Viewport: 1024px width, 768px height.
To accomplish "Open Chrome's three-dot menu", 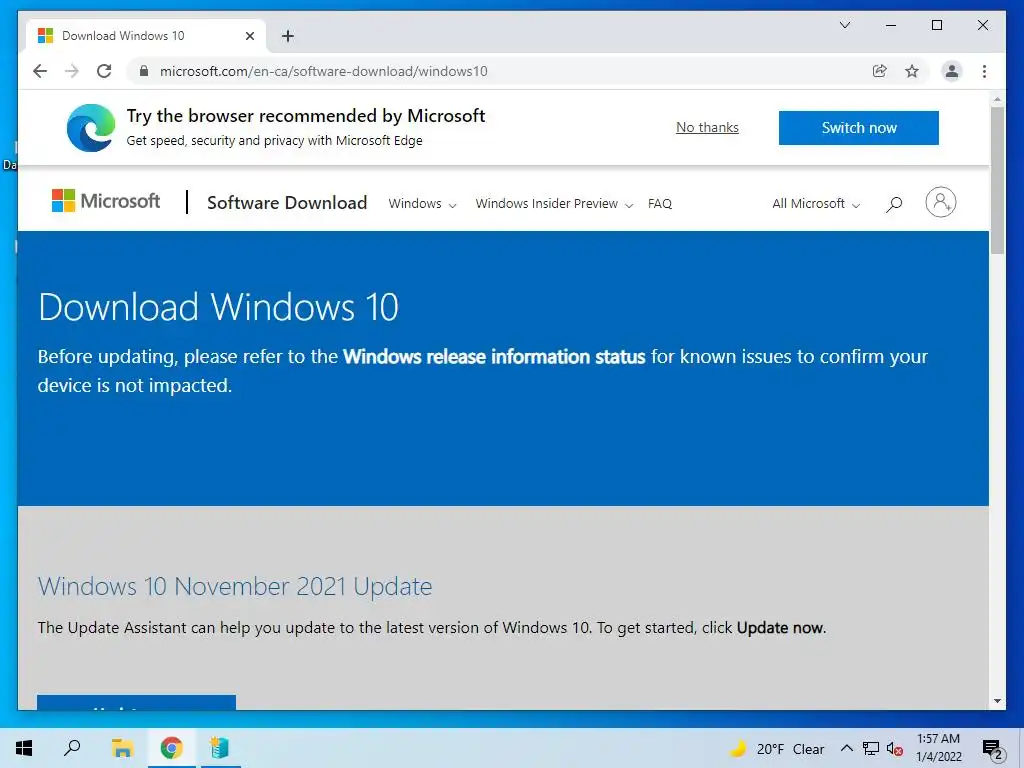I will click(984, 71).
